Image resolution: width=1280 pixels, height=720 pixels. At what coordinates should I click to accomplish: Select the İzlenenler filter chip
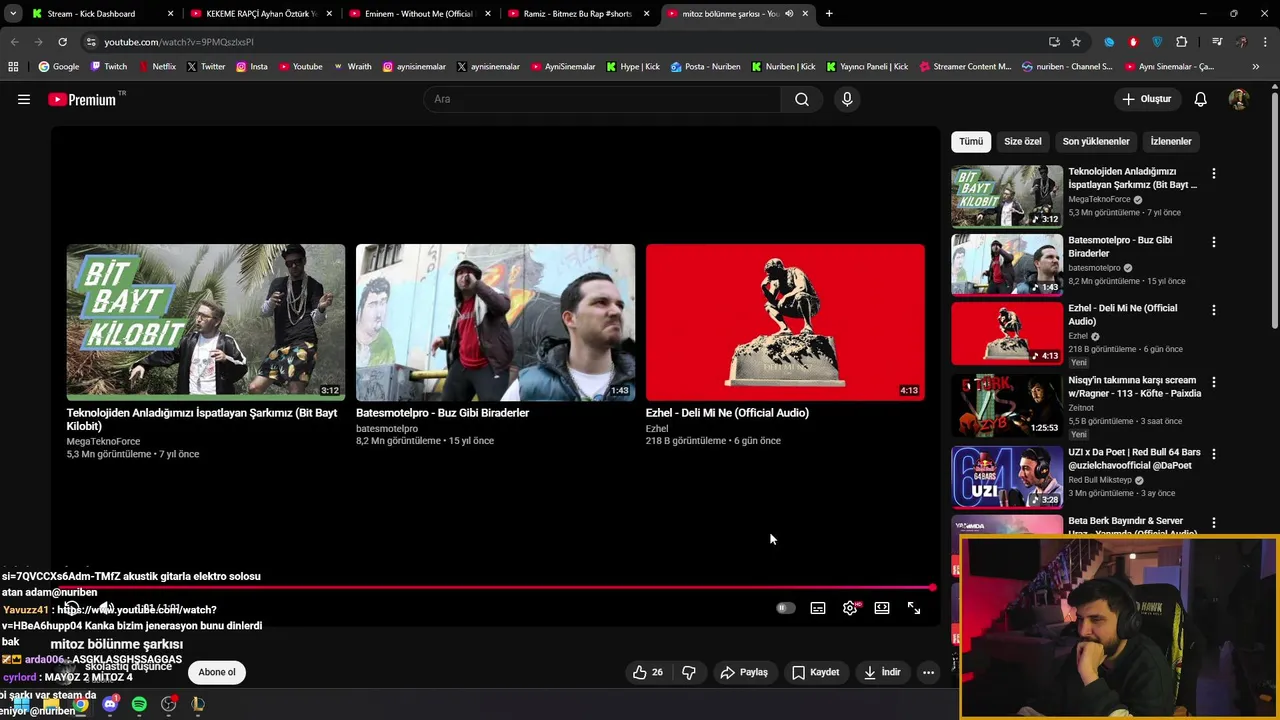(x=1170, y=141)
